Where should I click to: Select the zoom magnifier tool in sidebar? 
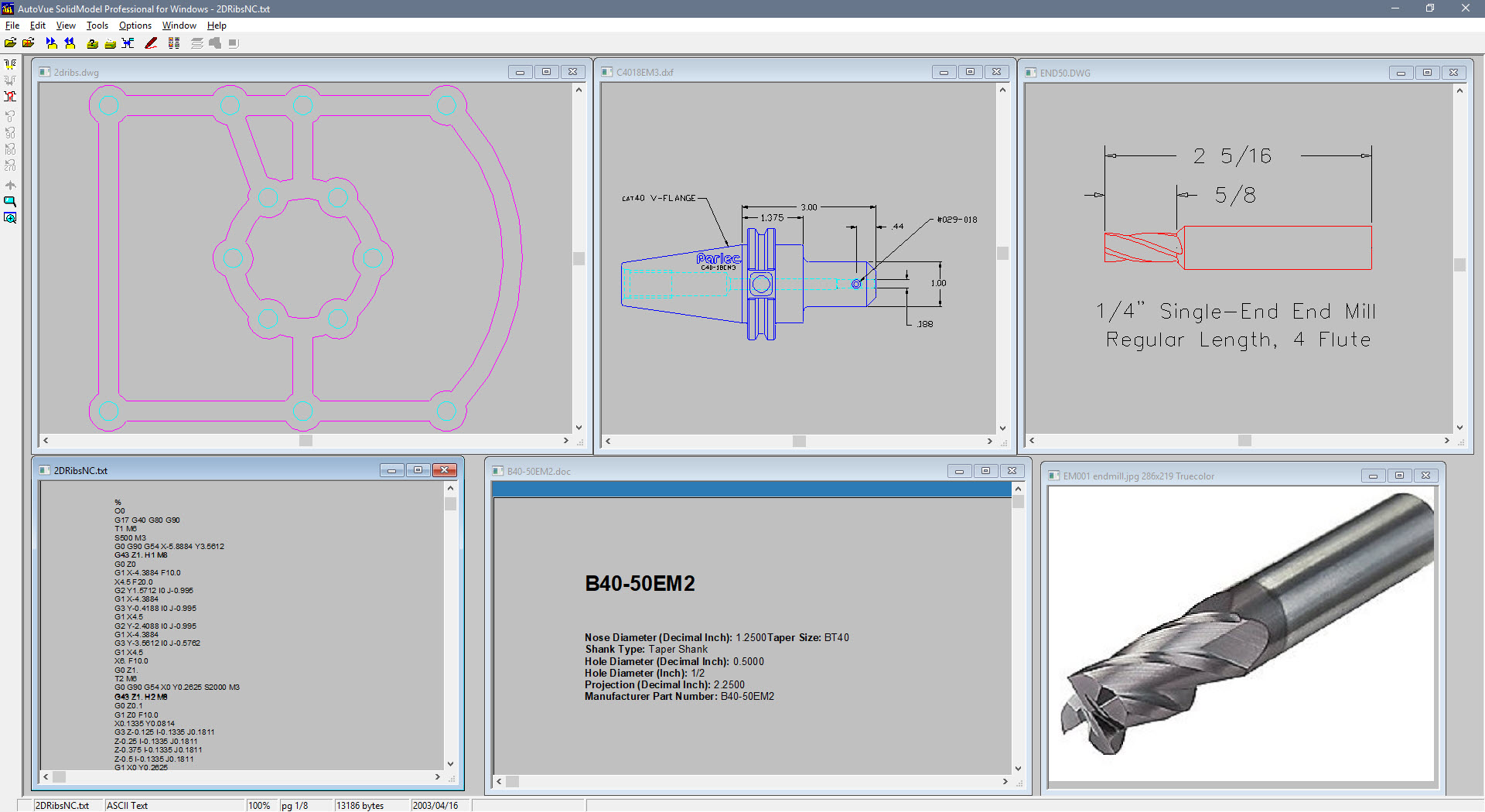10,202
